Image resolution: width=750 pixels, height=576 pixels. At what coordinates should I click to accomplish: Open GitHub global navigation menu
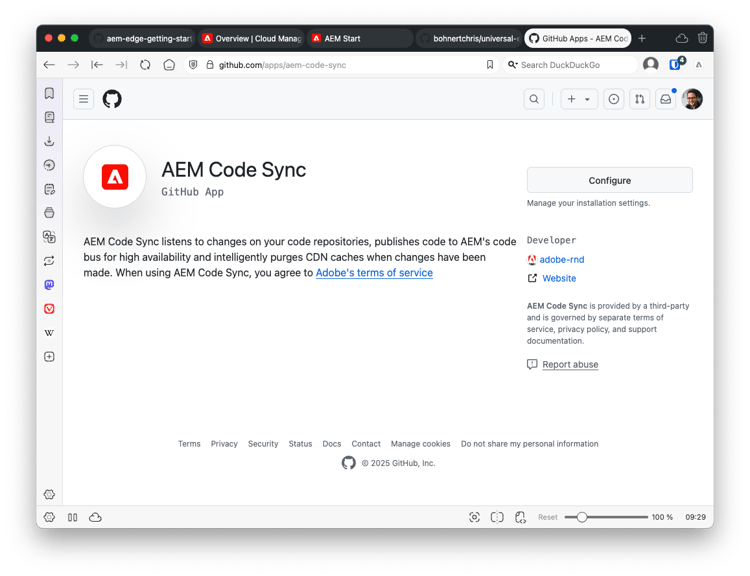click(84, 99)
